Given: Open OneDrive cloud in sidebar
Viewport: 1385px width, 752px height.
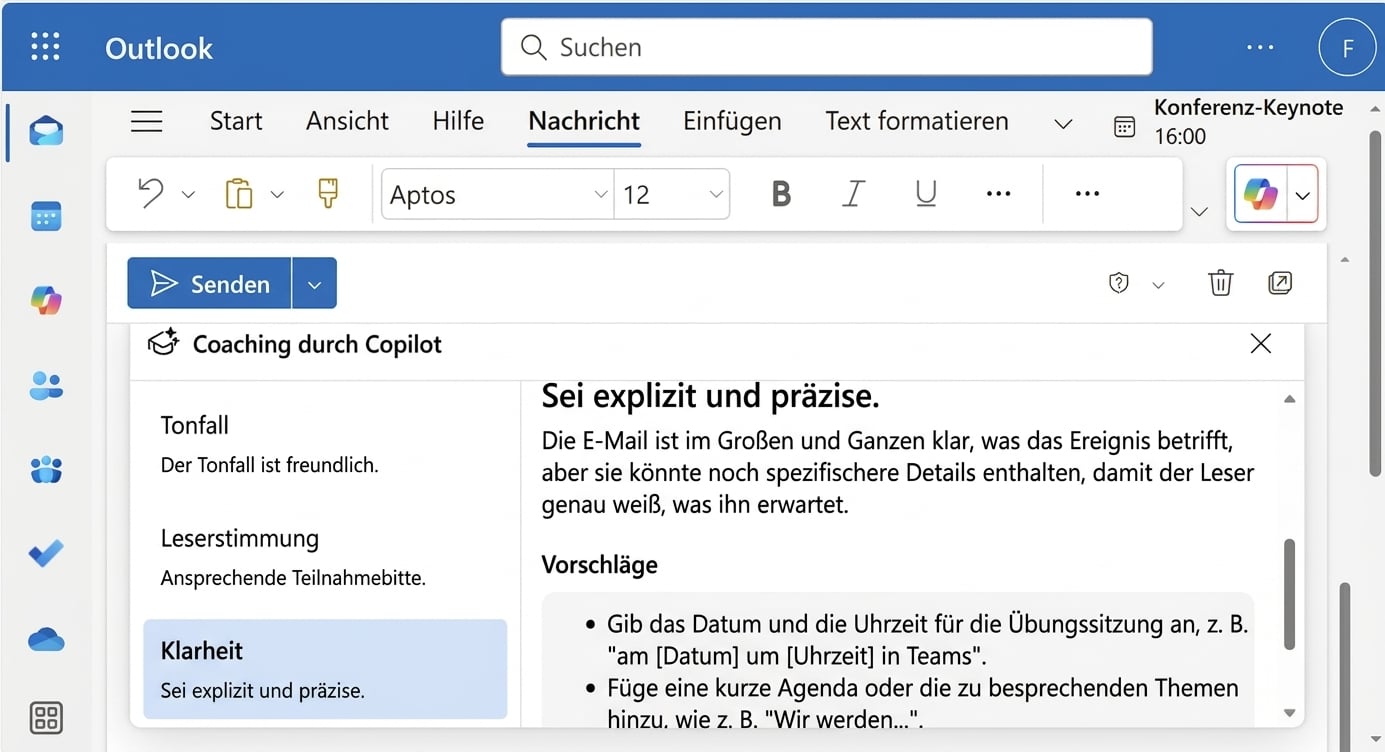Looking at the screenshot, I should click(x=46, y=639).
